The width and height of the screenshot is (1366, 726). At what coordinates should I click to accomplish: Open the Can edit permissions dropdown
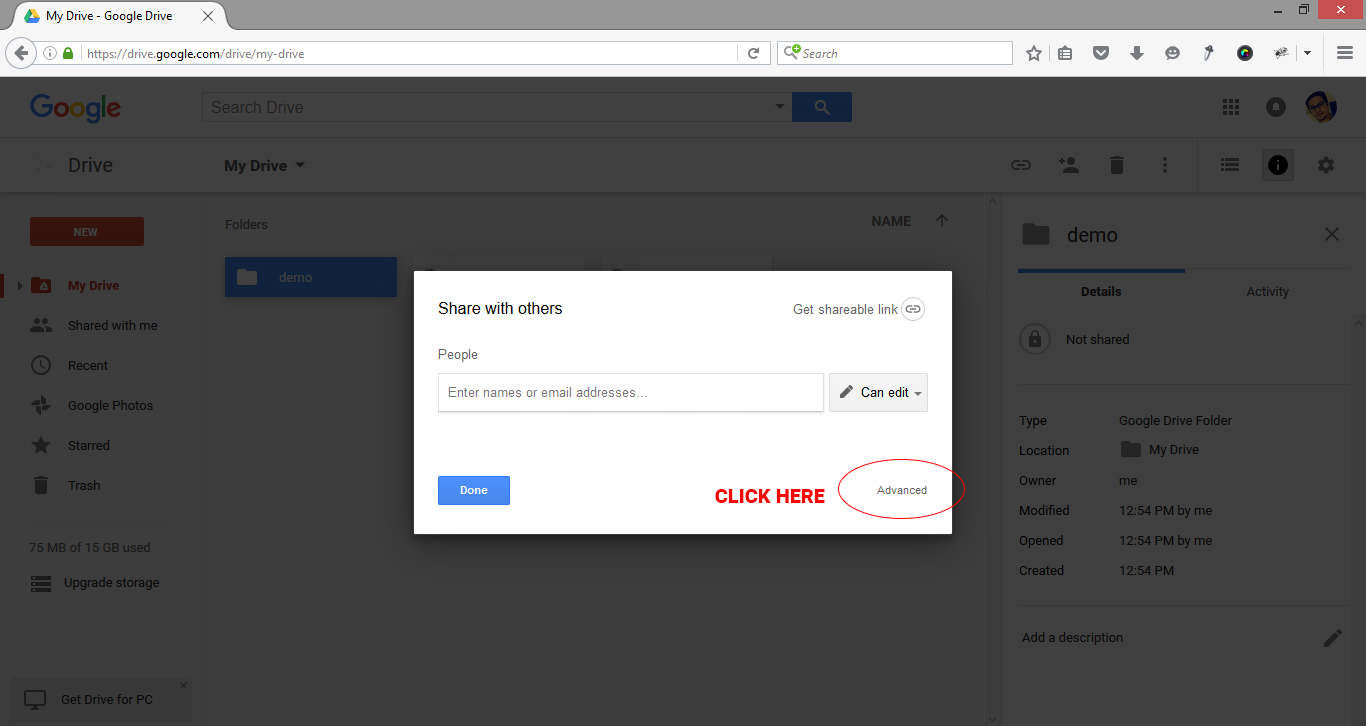pyautogui.click(x=878, y=392)
